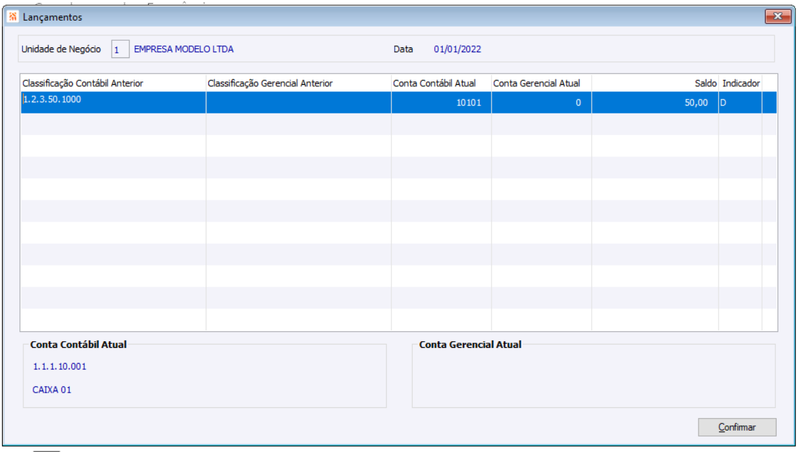Click the Data label

click(x=403, y=49)
